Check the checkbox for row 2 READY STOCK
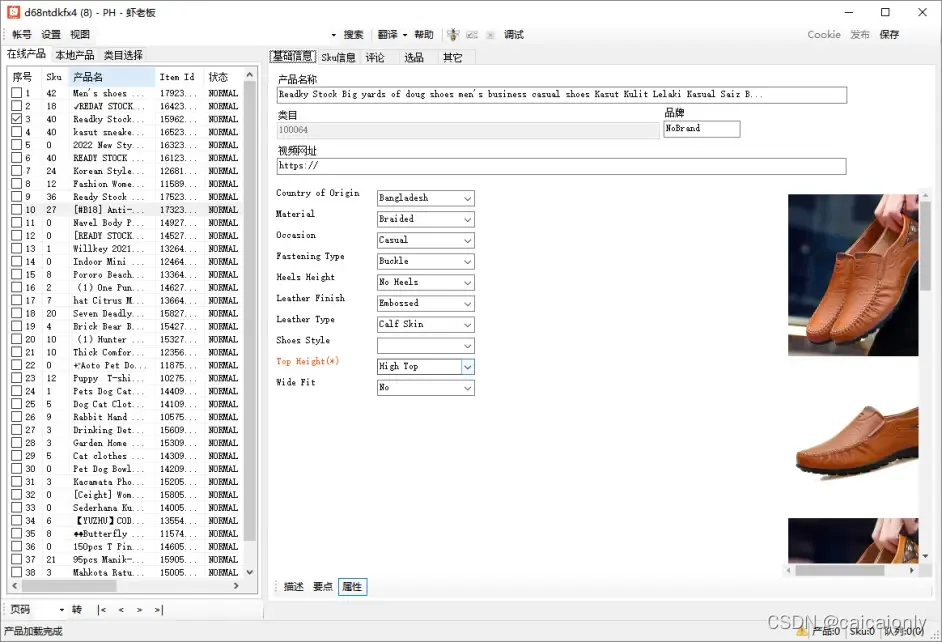The width and height of the screenshot is (942, 642). 16,106
